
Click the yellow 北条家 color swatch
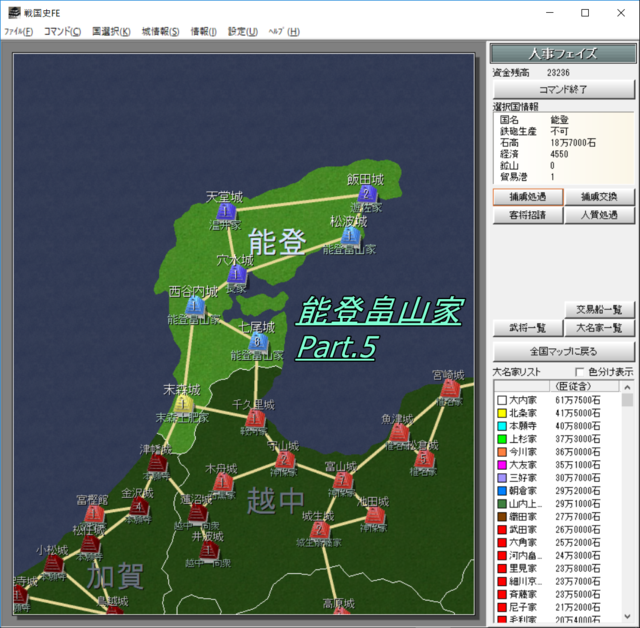click(502, 413)
